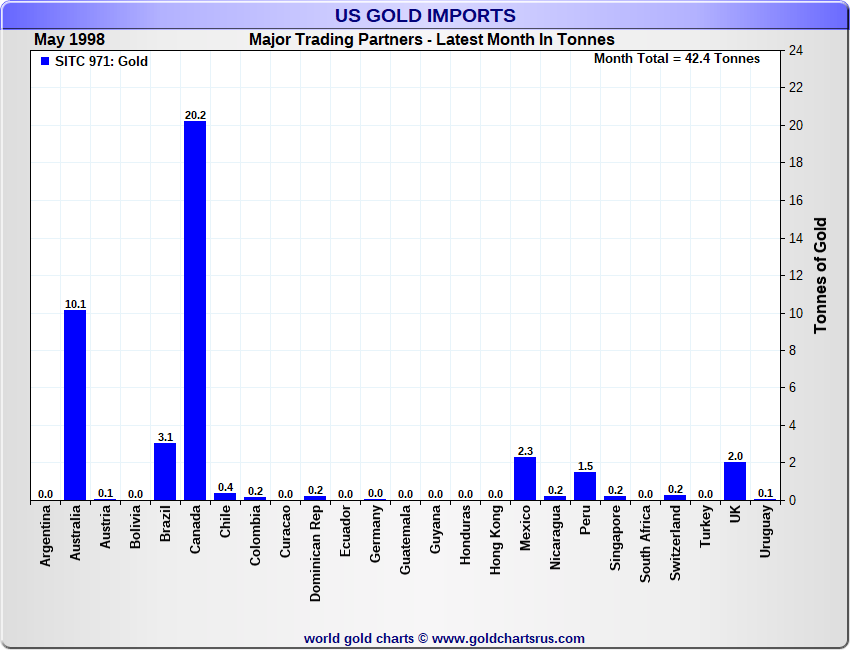The image size is (850, 650).
Task: Select the Mexico bar showing 2.3 tonnes
Action: tap(525, 479)
